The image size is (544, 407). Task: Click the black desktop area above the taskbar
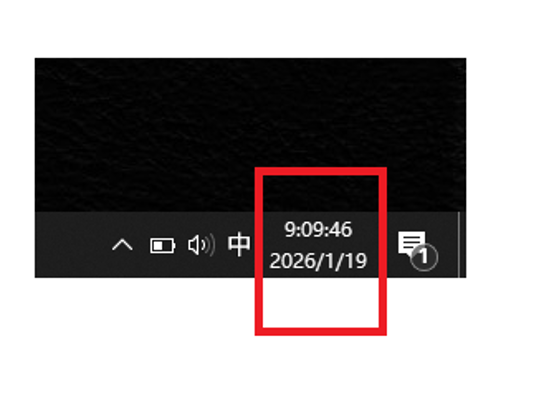(250, 135)
